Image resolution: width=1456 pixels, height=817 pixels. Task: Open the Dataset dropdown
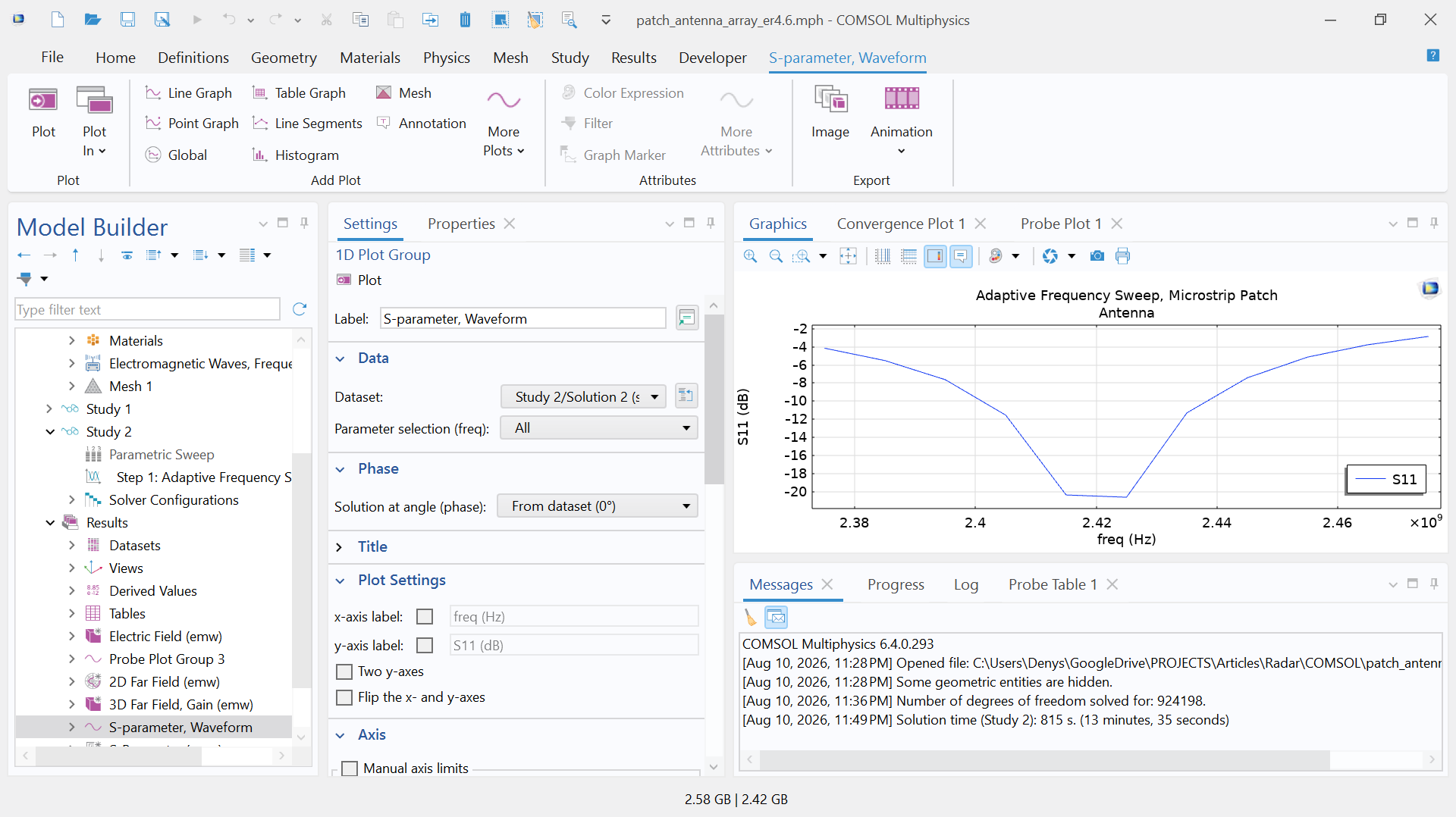coord(583,396)
